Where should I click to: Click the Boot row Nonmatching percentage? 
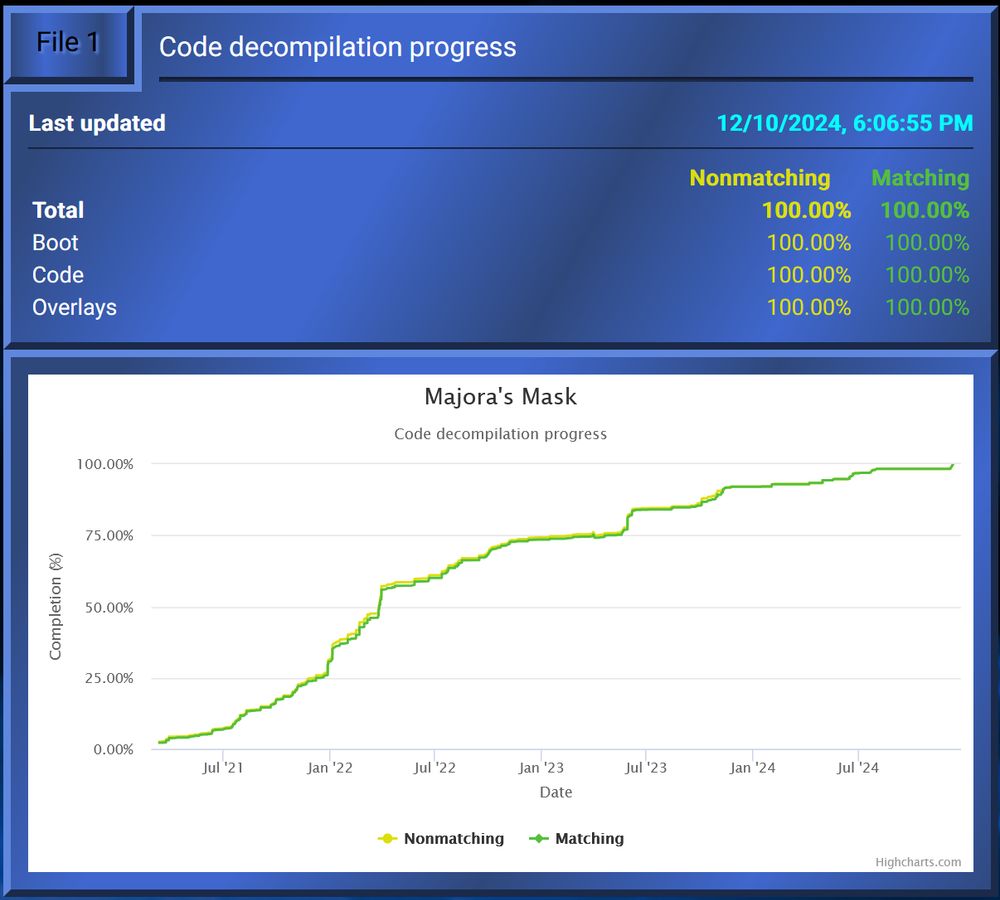tap(809, 243)
